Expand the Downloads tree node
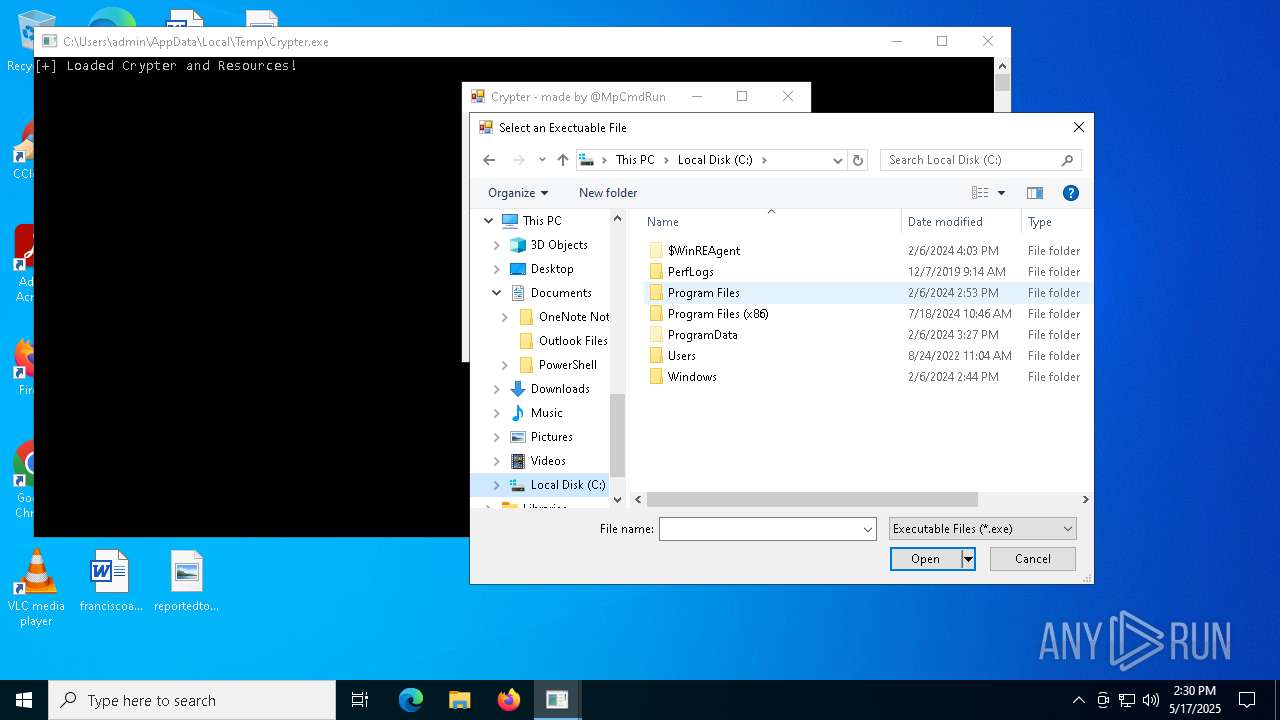The image size is (1280, 720). tap(497, 389)
